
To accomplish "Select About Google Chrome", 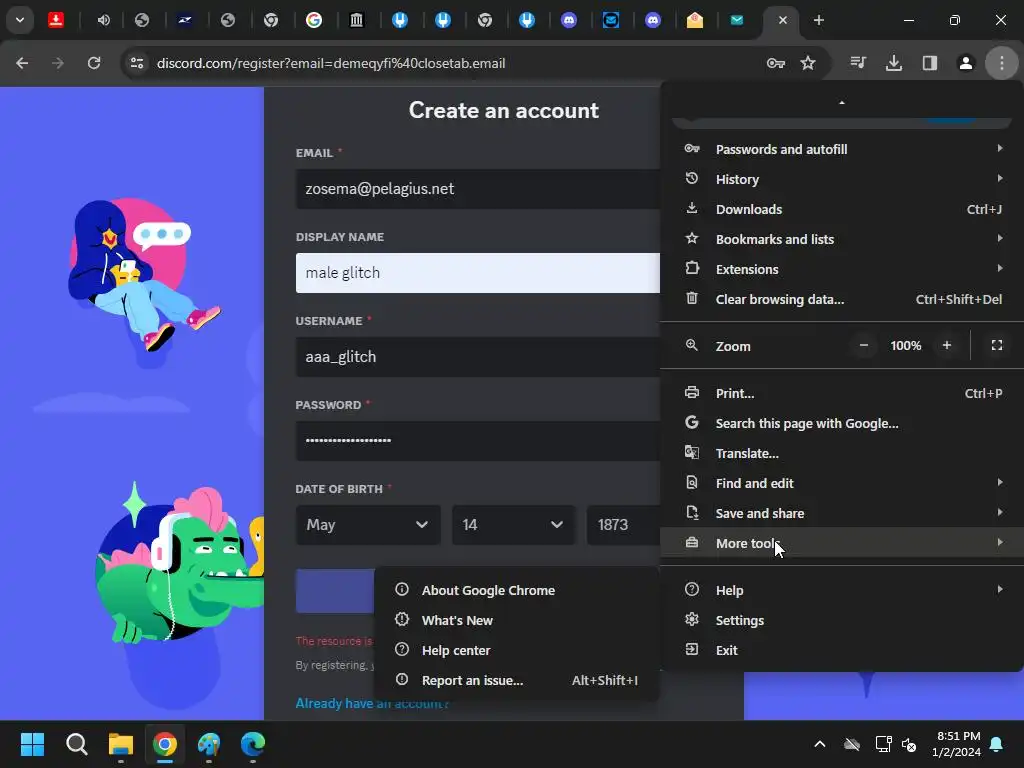I will [517, 590].
